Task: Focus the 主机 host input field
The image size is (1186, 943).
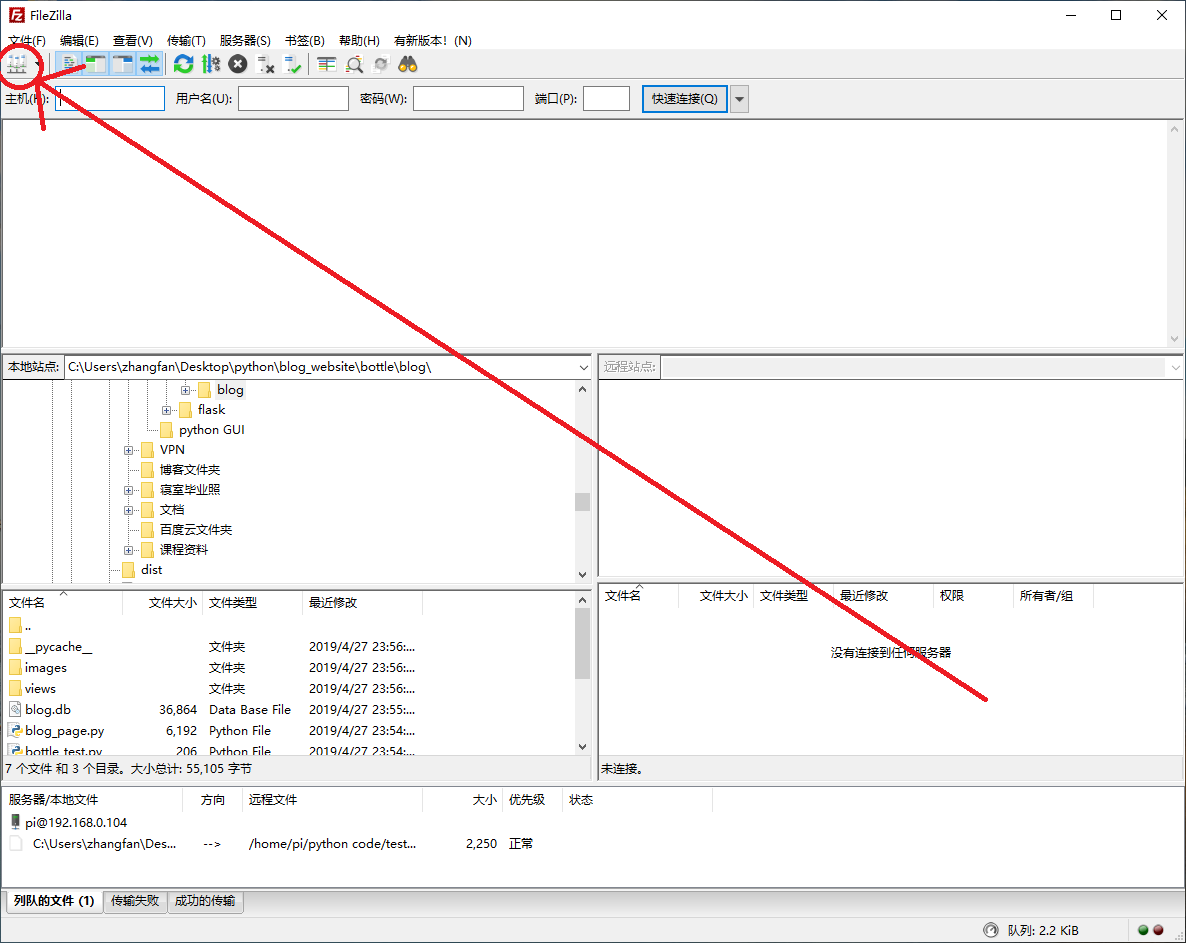Action: (110, 99)
